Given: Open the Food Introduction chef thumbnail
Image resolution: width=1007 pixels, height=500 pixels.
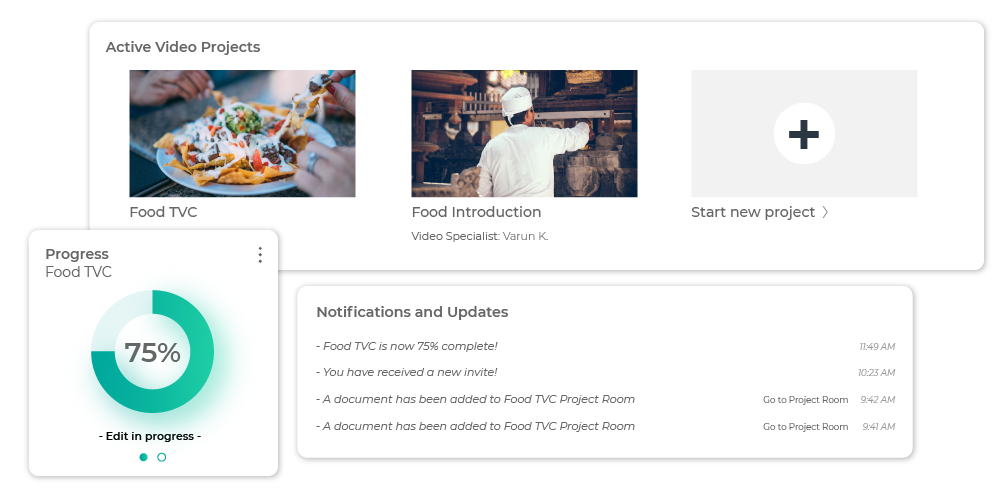Looking at the screenshot, I should 524,134.
